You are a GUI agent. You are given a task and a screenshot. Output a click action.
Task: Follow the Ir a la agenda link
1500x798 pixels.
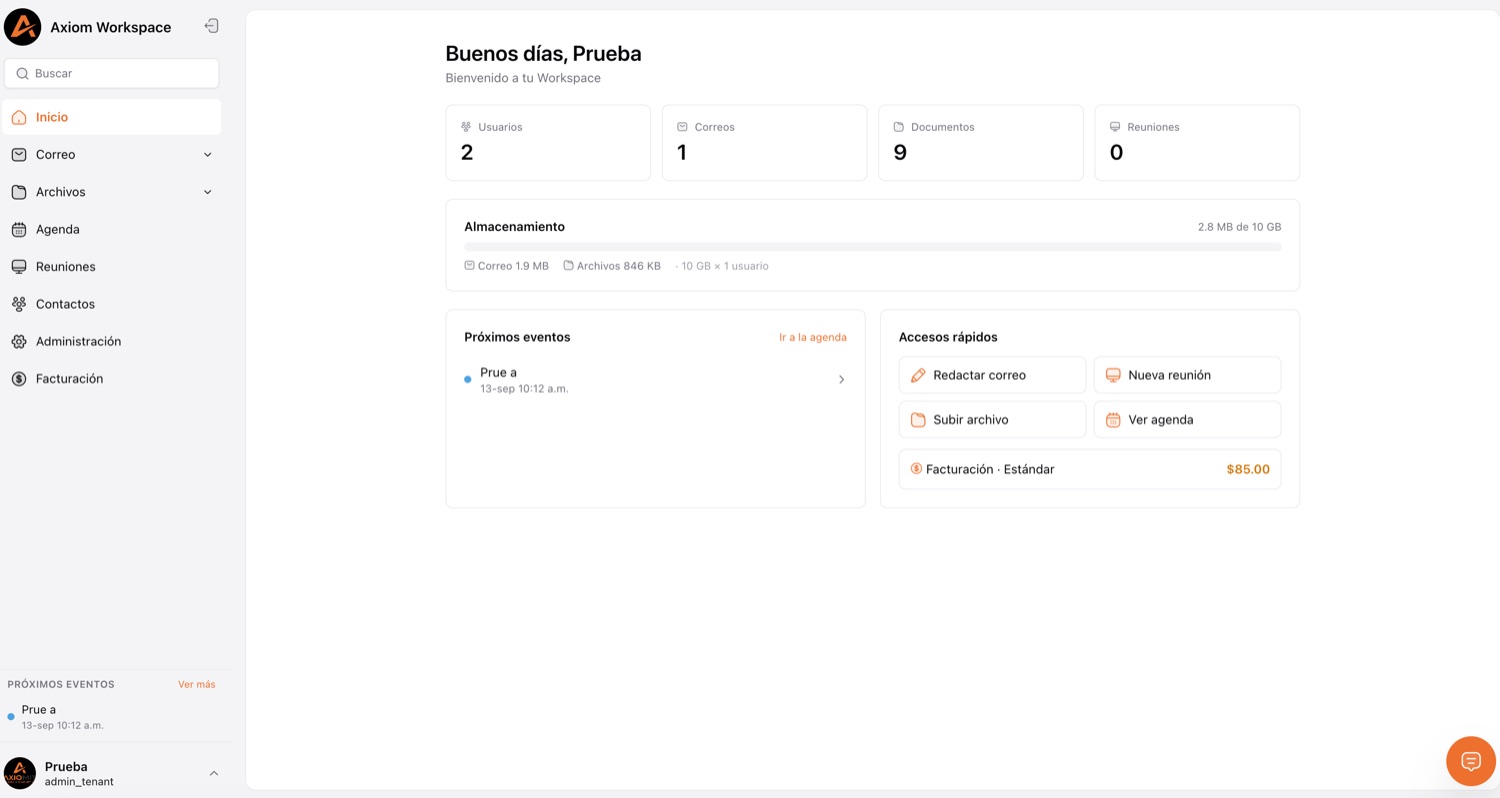pos(813,337)
